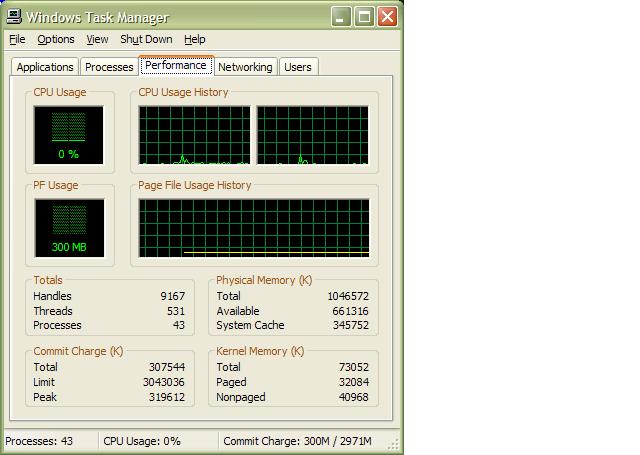Click the Available label in Physical Memory
This screenshot has width=640, height=455.
238,311
